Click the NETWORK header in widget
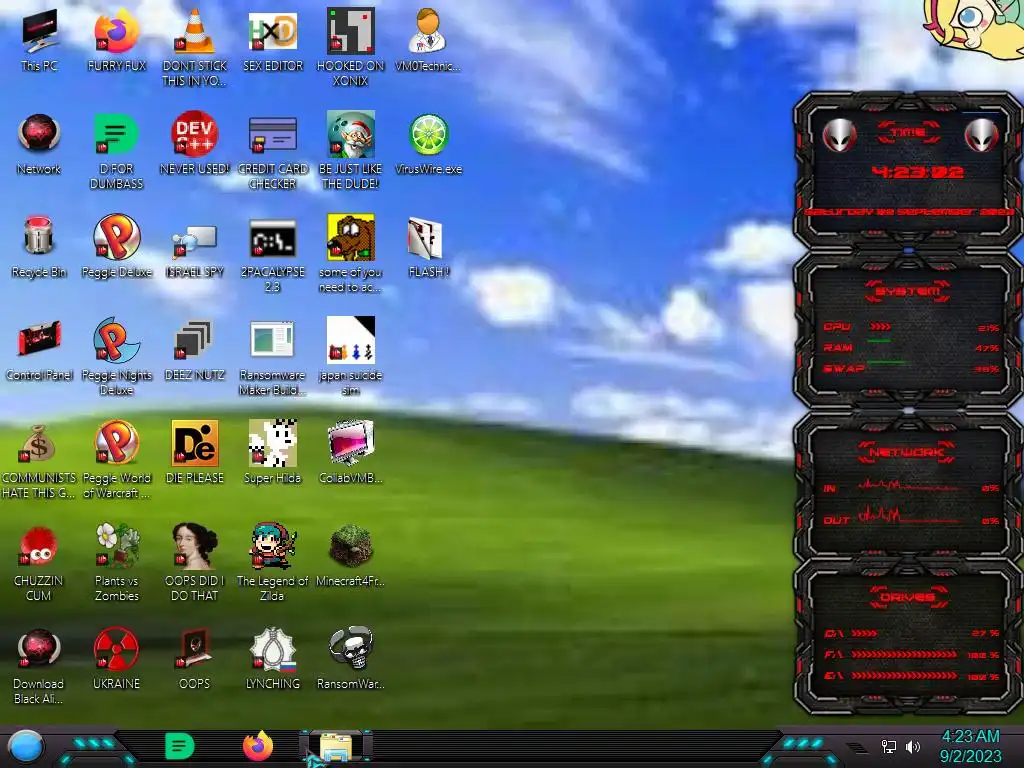 (907, 452)
